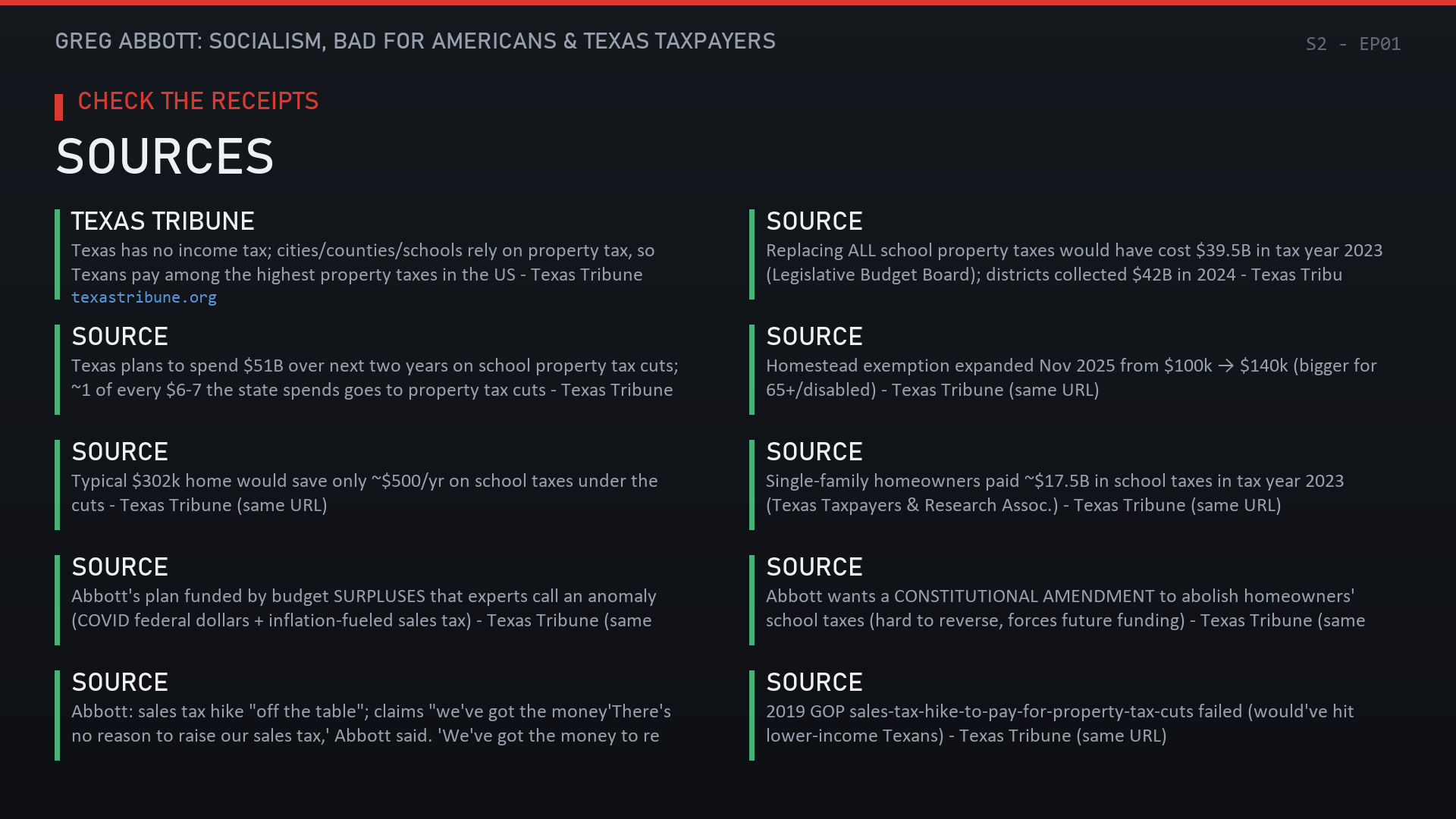1456x819 pixels.
Task: Click the homestead exemption $100k to $140k source
Action: coord(1069,369)
